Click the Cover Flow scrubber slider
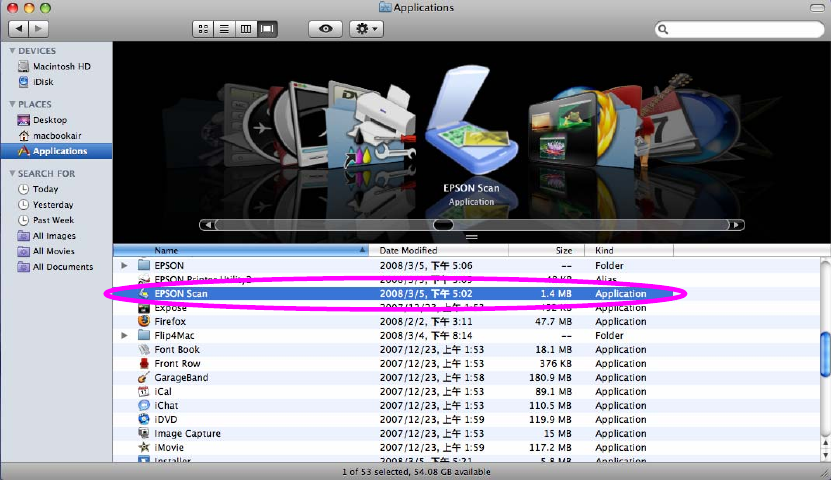Screen dimensions: 831x480 point(443,225)
